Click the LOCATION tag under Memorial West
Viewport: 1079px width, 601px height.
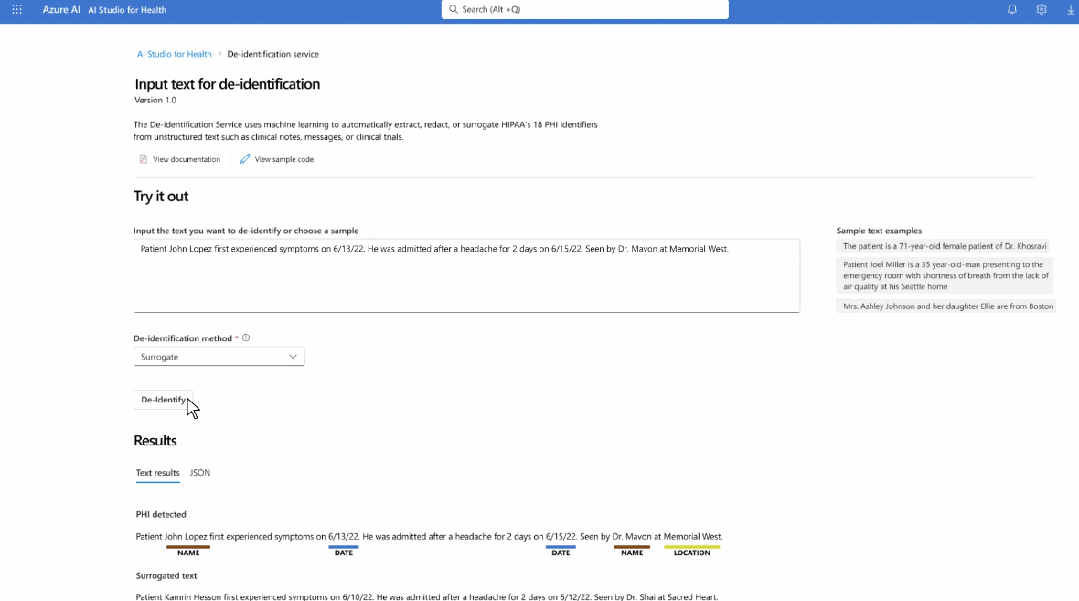(x=692, y=552)
